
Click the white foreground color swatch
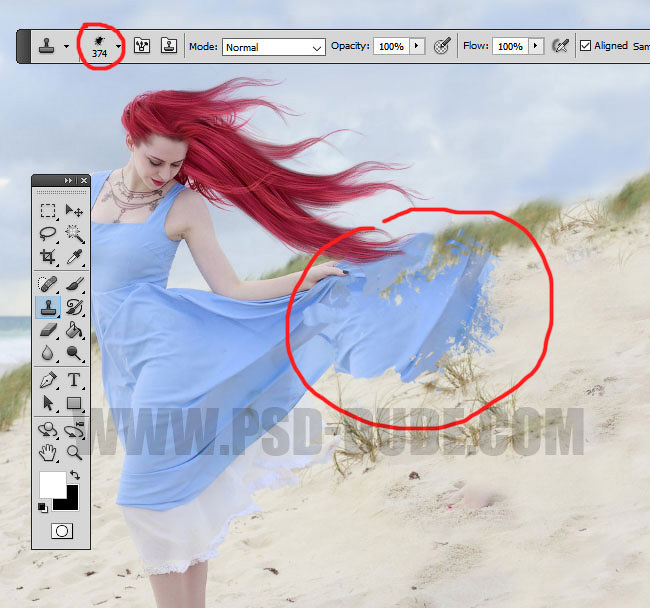point(52,485)
